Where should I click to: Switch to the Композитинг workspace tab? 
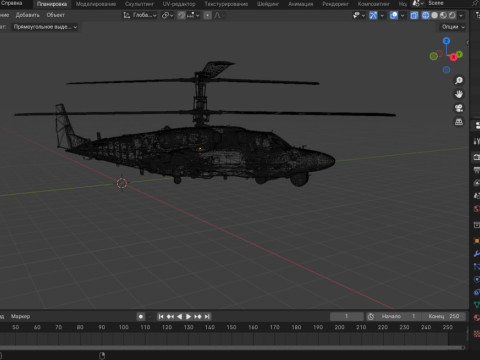(x=373, y=4)
